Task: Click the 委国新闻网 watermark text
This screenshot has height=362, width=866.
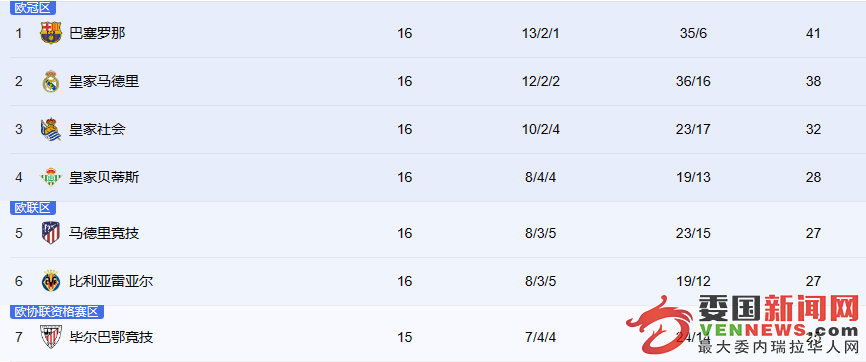Action: click(x=779, y=309)
